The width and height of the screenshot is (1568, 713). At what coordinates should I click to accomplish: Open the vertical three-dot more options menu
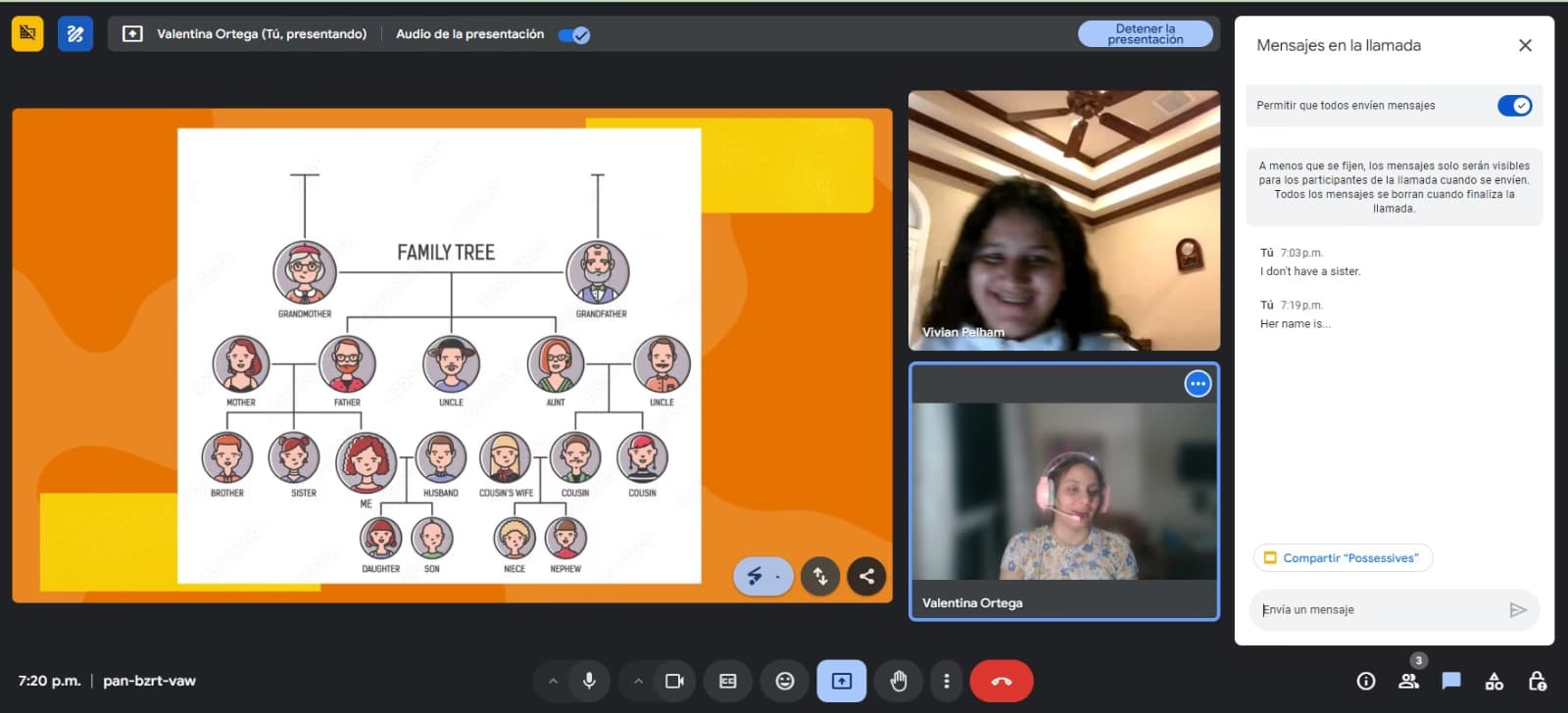tap(946, 681)
